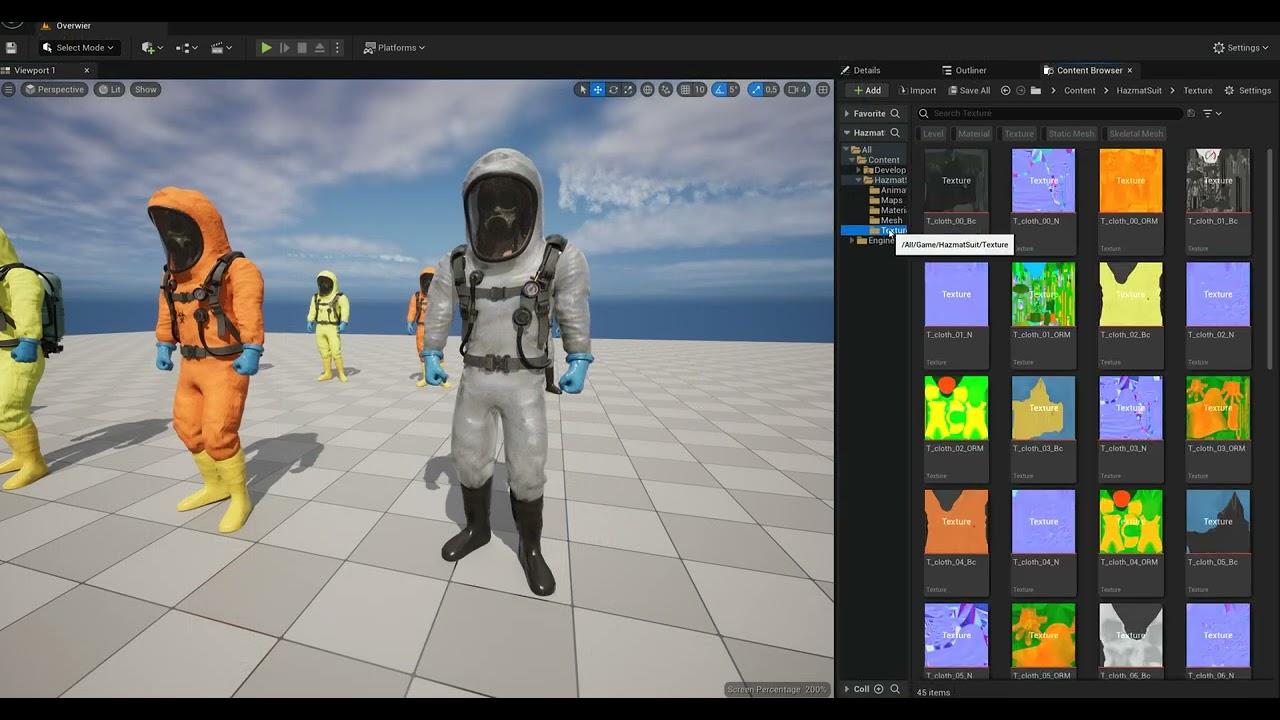
Task: Select the T_cloth_00_ORM texture thumbnail
Action: coord(1131,181)
